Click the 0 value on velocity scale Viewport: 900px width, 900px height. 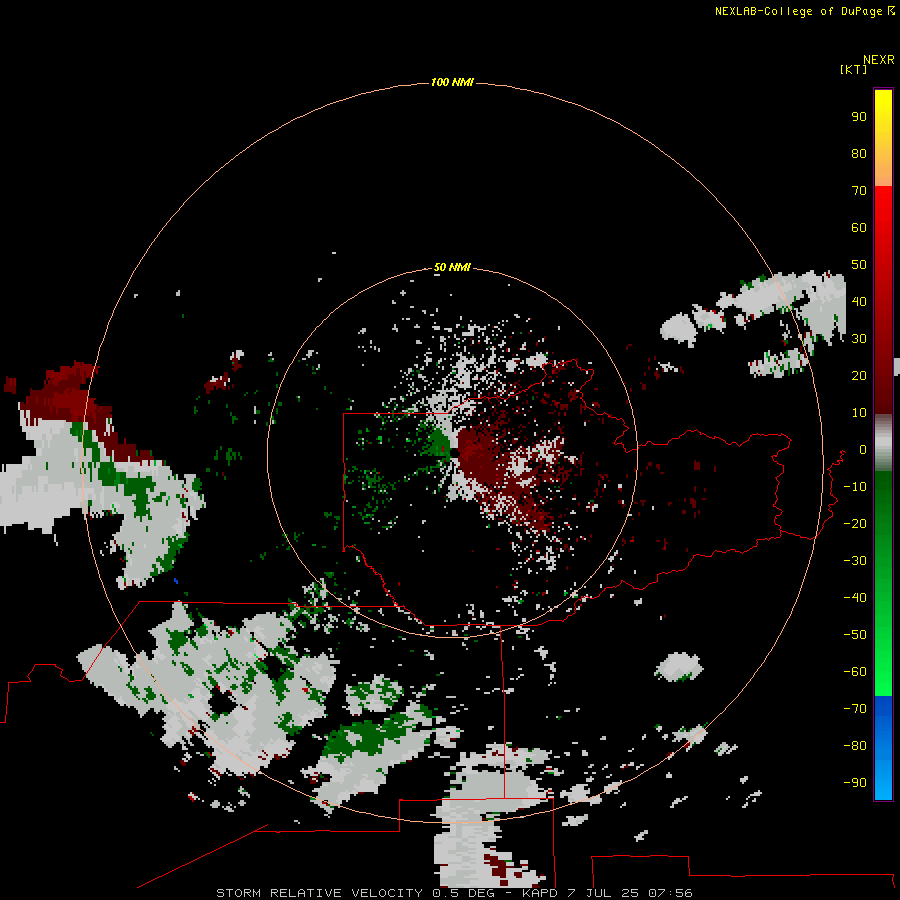[863, 449]
